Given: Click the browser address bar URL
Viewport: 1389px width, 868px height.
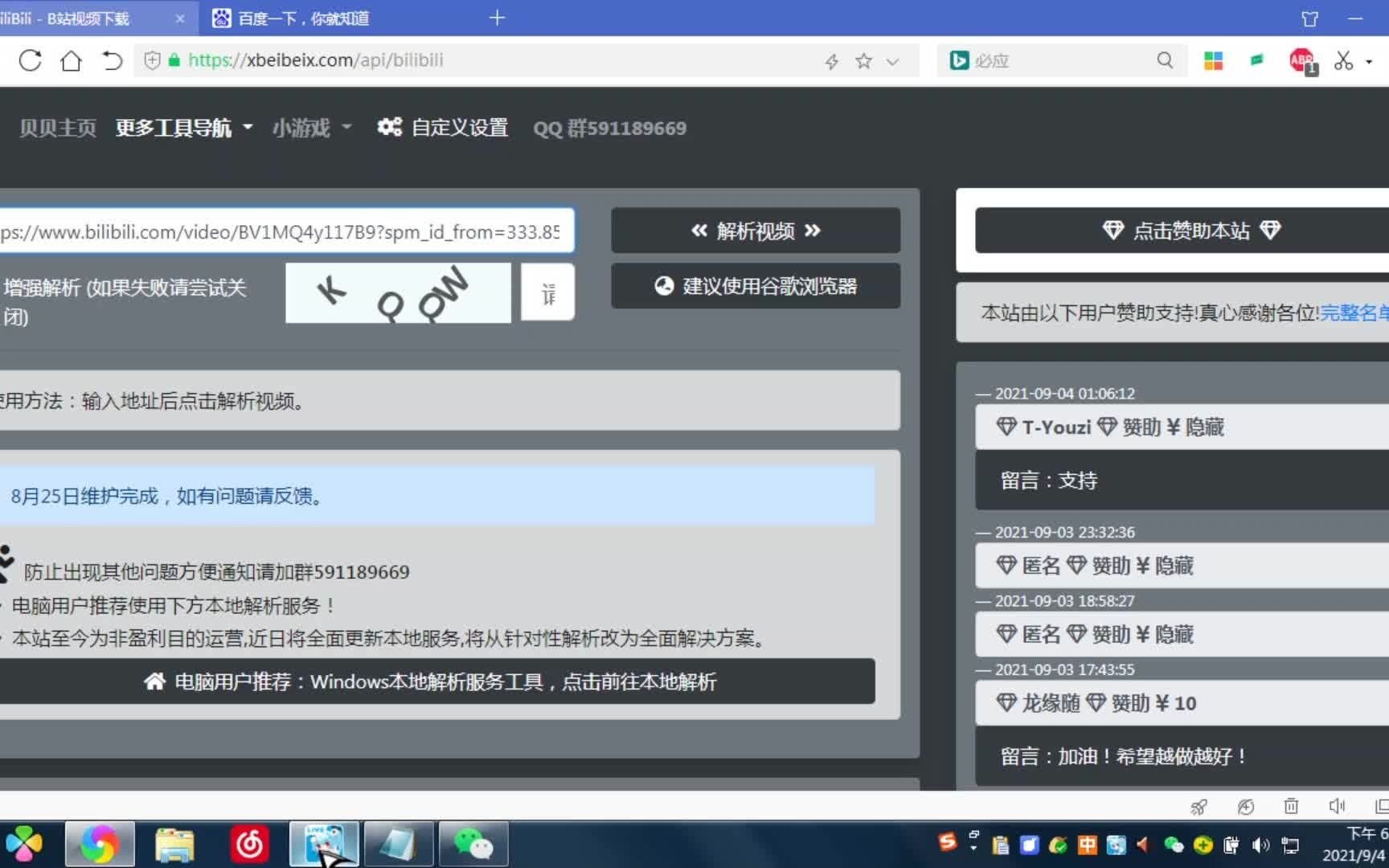Looking at the screenshot, I should pyautogui.click(x=316, y=60).
